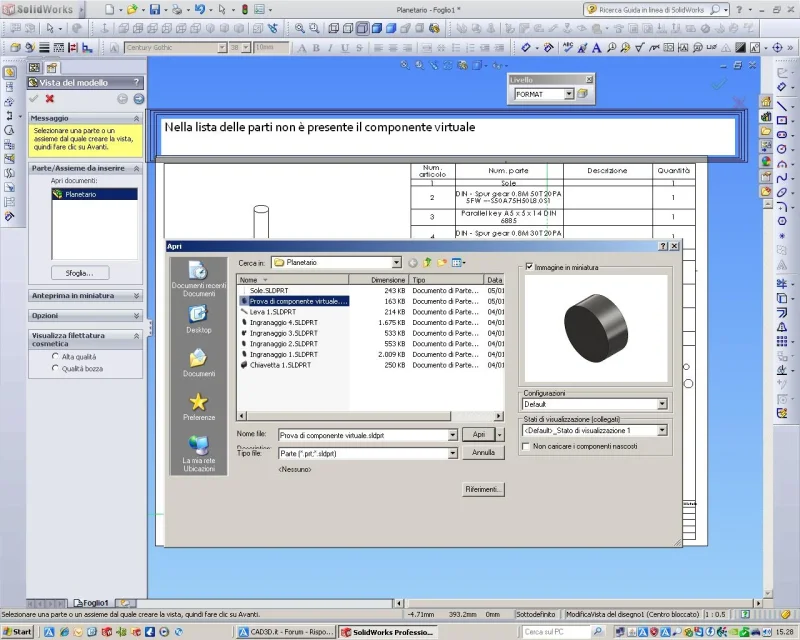The width and height of the screenshot is (800, 640).
Task: Click the Apri button in dialog
Action: click(x=478, y=434)
